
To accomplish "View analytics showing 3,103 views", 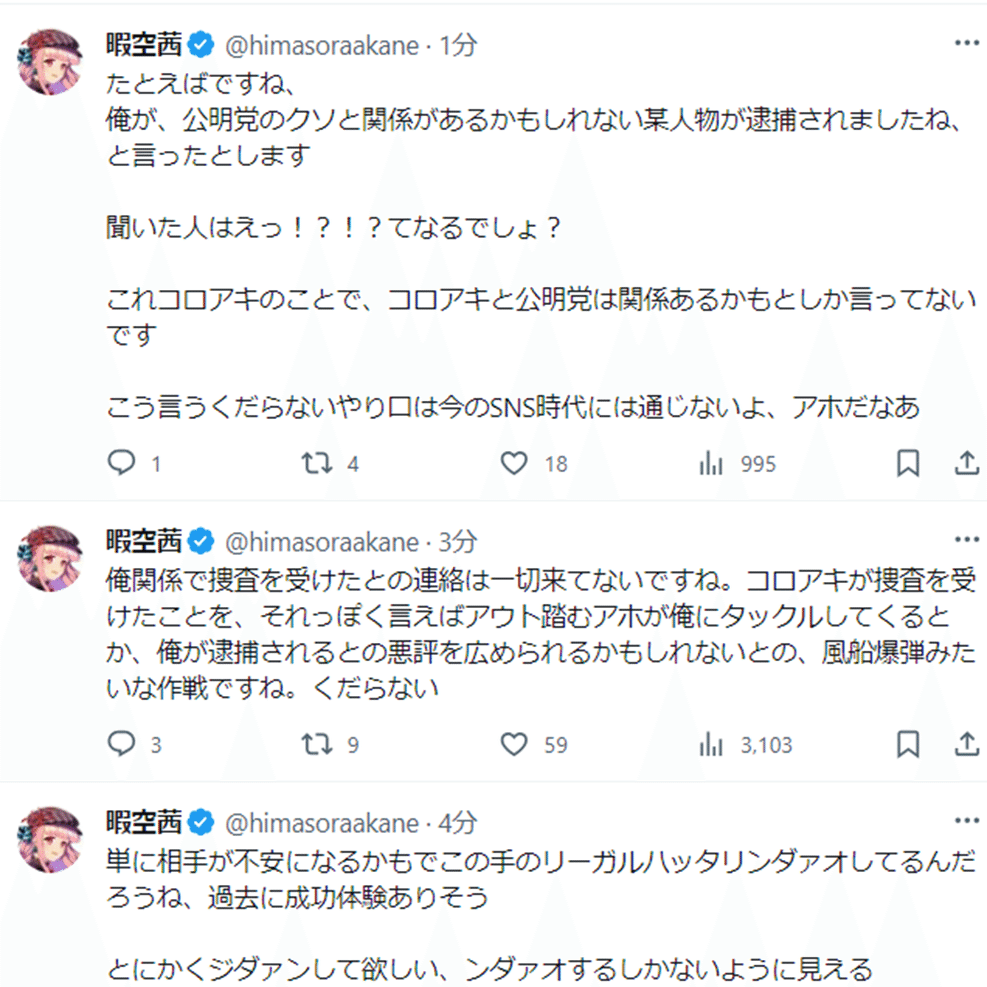I will click(x=711, y=744).
